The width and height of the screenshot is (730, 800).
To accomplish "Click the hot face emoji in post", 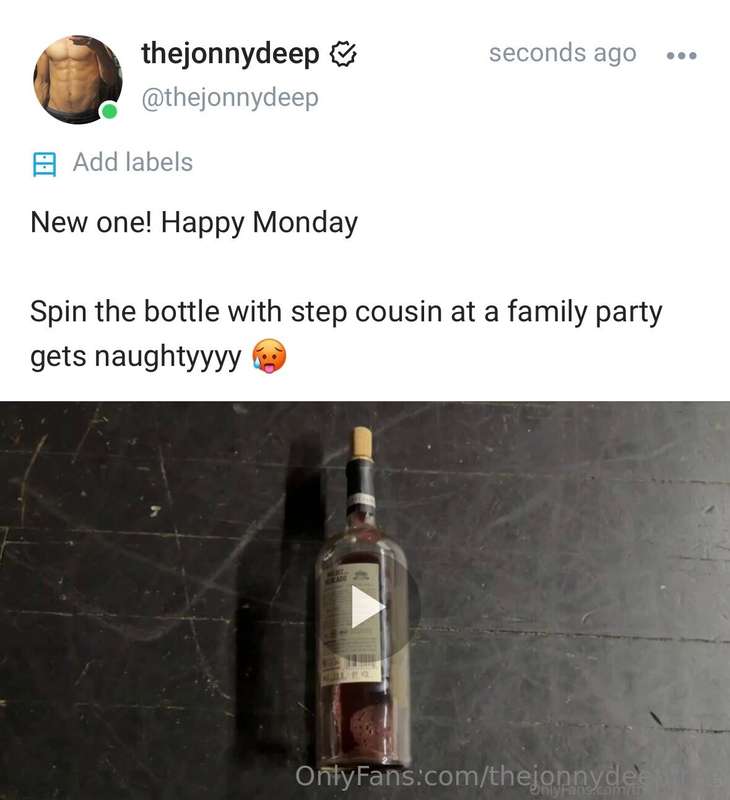I will [x=269, y=356].
